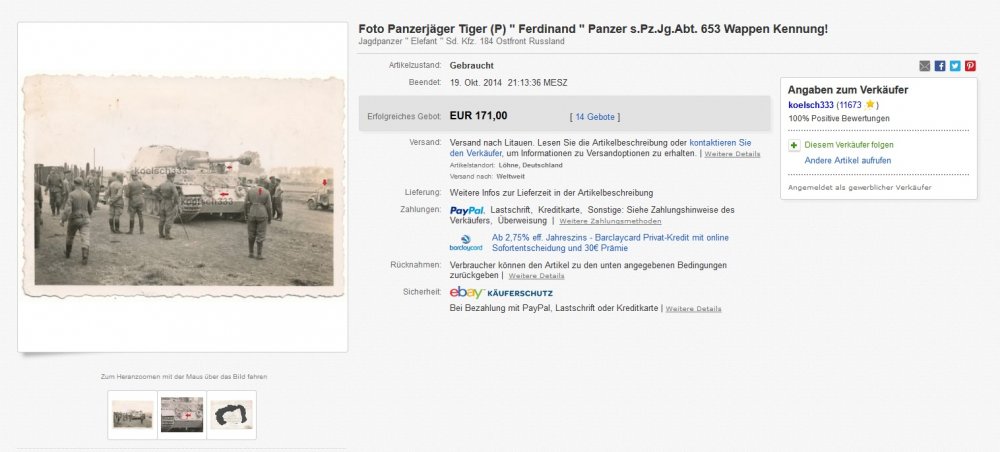Open seller profile koelsch333
1000x452 pixels.
[811, 104]
